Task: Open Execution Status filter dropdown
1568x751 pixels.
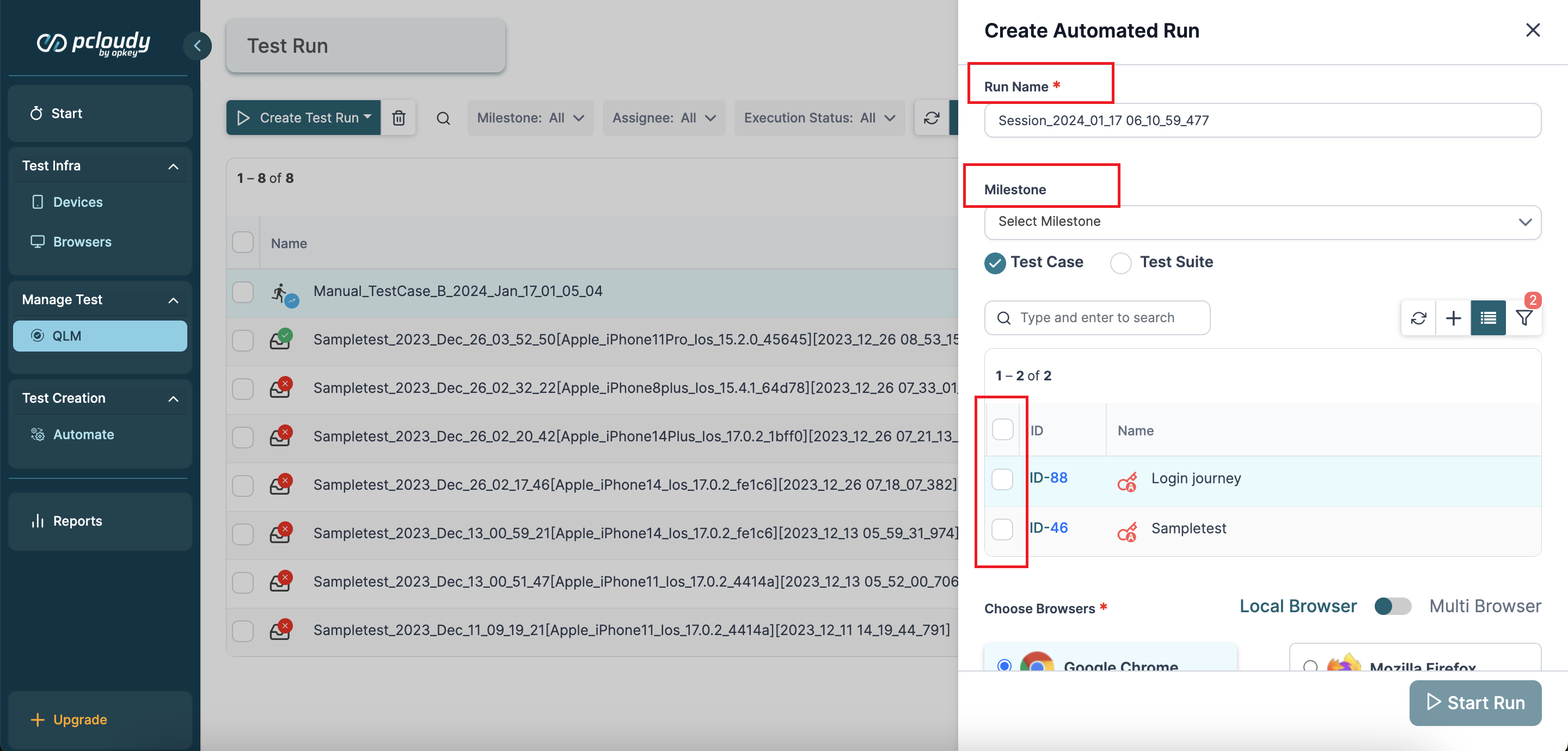Action: (x=819, y=118)
